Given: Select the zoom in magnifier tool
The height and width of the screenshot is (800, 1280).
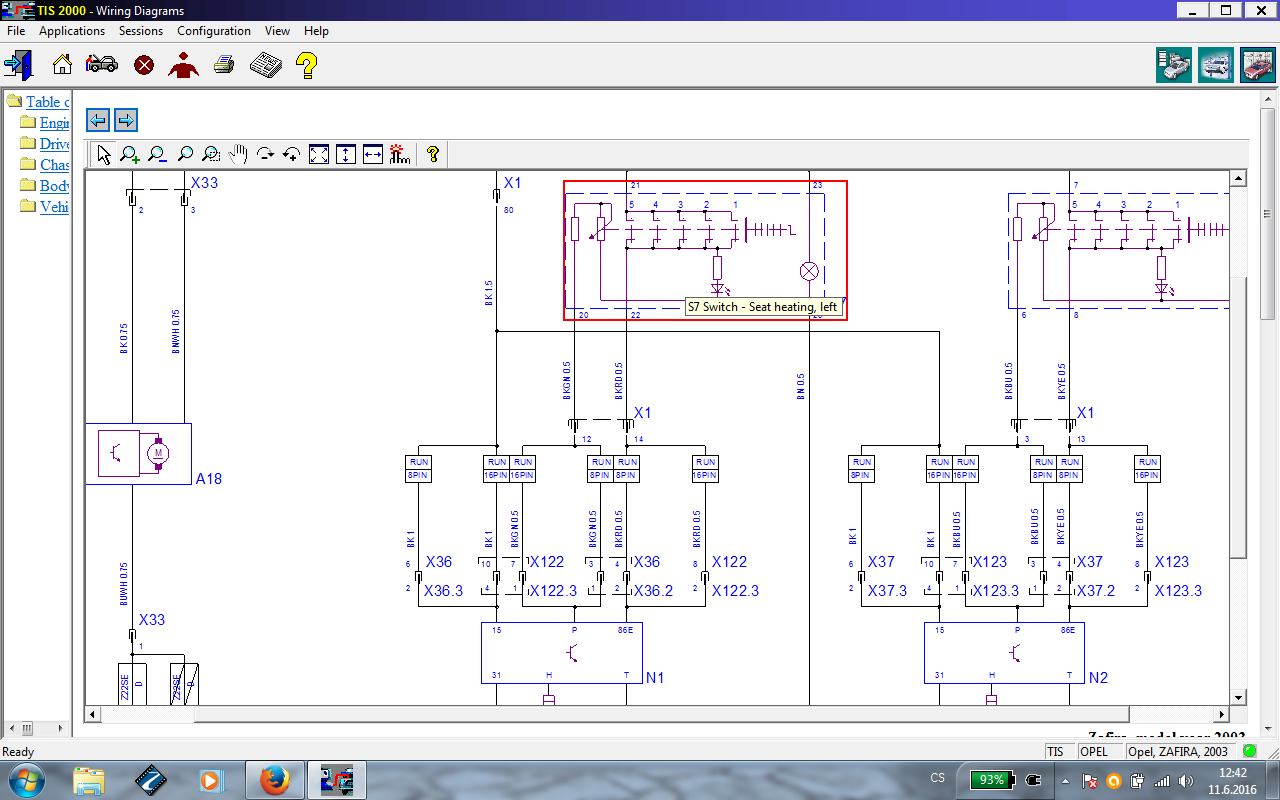Looking at the screenshot, I should [x=130, y=154].
